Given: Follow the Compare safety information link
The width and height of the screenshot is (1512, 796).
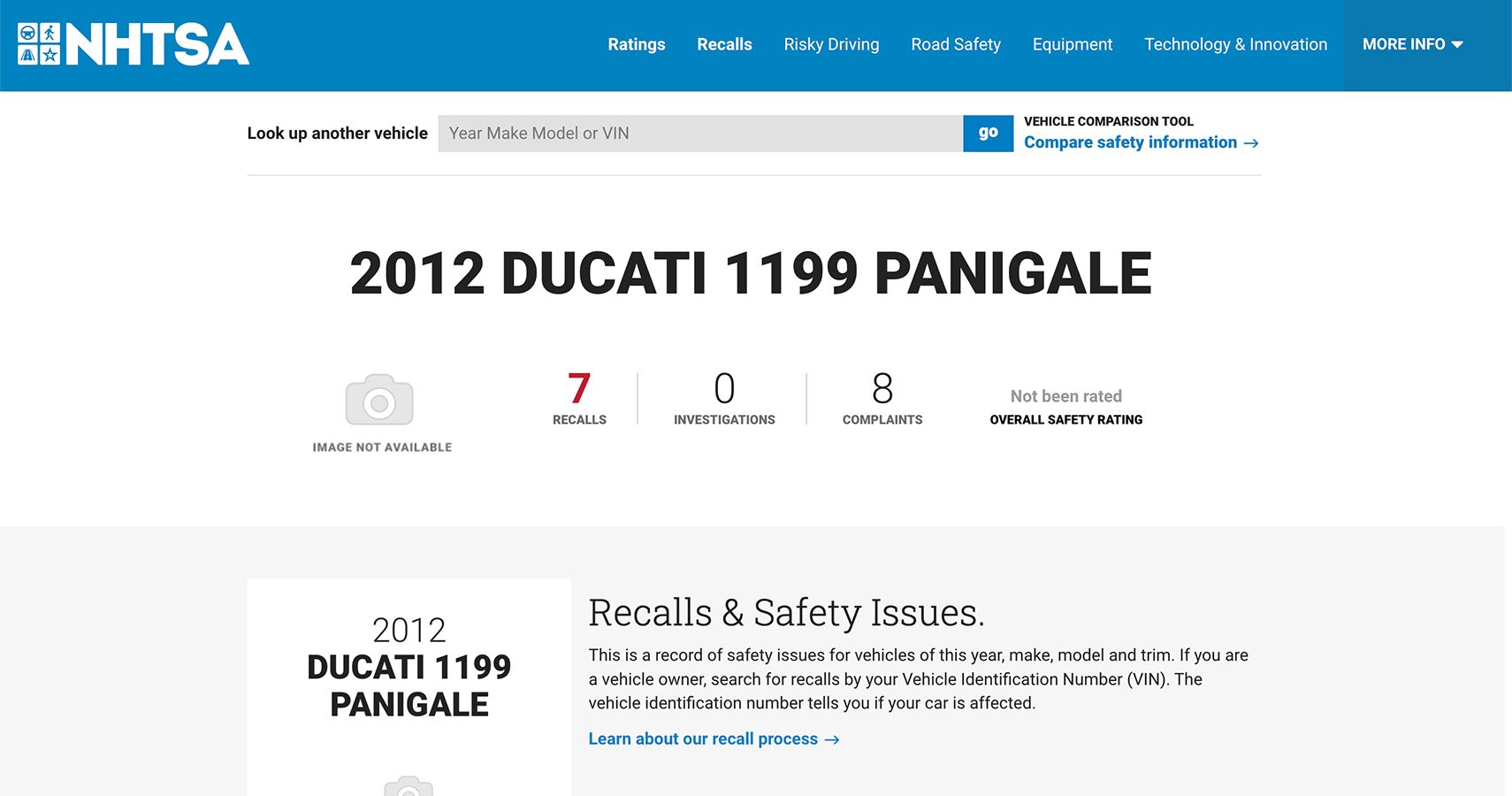Looking at the screenshot, I should pos(1130,142).
